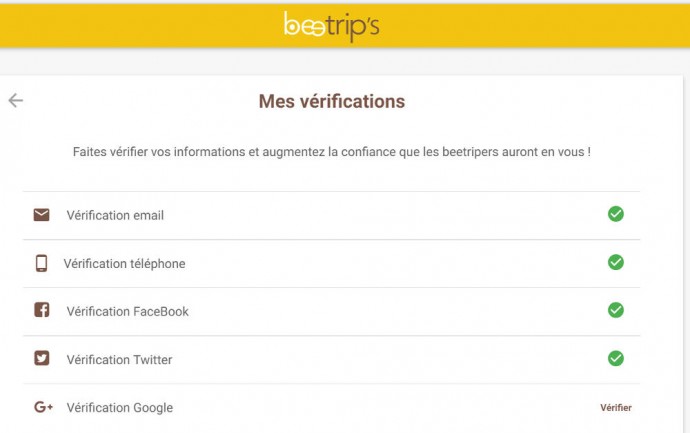This screenshot has height=433, width=690.
Task: Select the Vérification Google label
Action: 119,408
